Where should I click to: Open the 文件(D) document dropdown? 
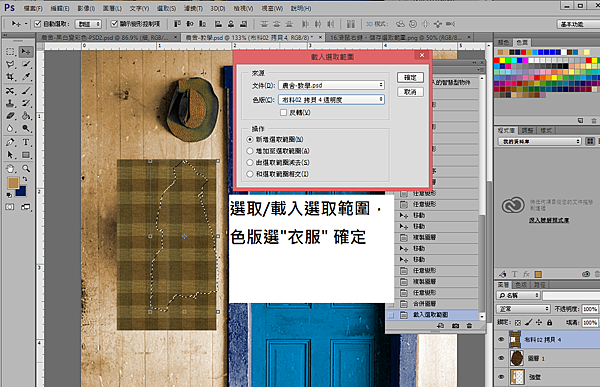[x=331, y=85]
